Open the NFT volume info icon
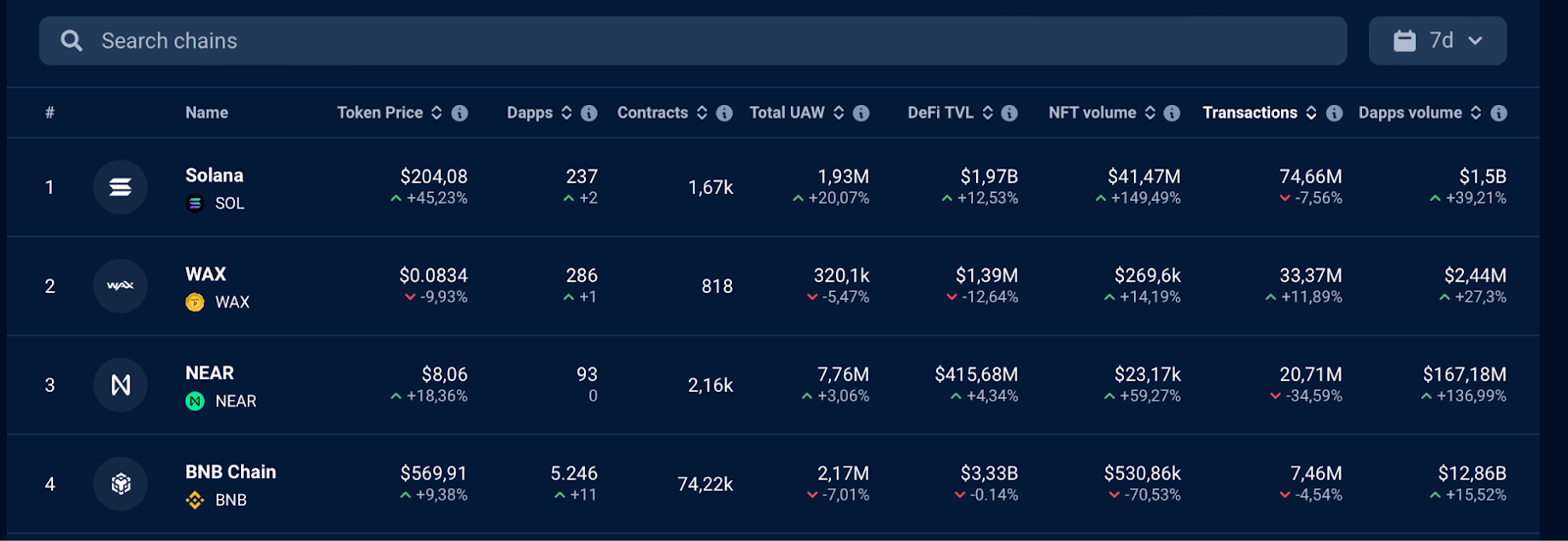1568x541 pixels. click(x=1172, y=113)
